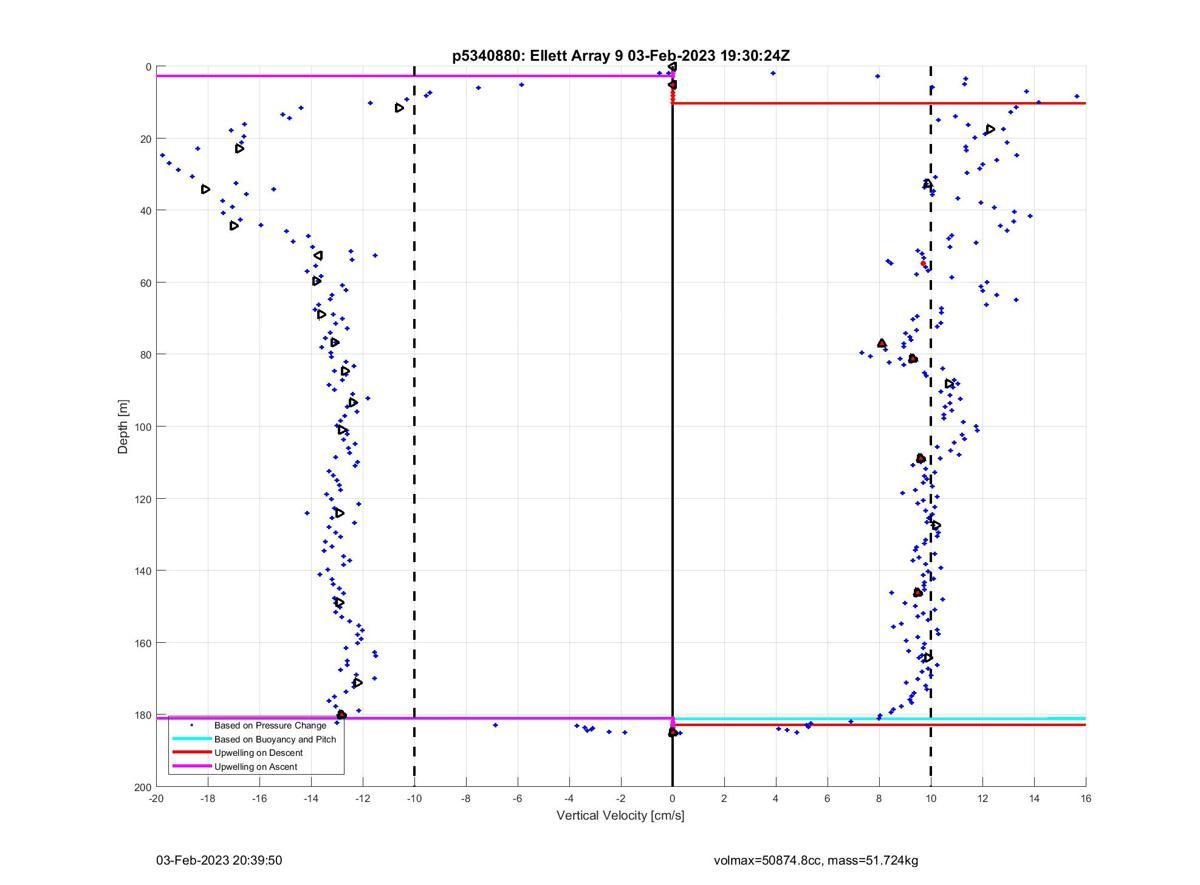The image size is (1200, 885).
Task: Click the 'volmax=50874.8cc, mass=51.724kg' footer text
Action: point(816,860)
